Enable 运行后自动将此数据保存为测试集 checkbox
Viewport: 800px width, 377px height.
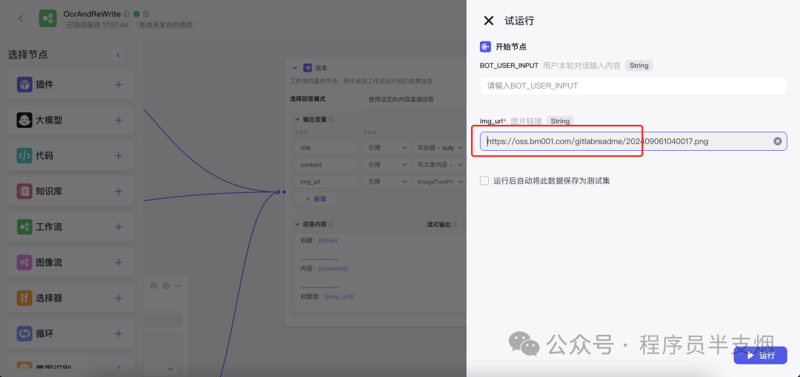point(484,181)
